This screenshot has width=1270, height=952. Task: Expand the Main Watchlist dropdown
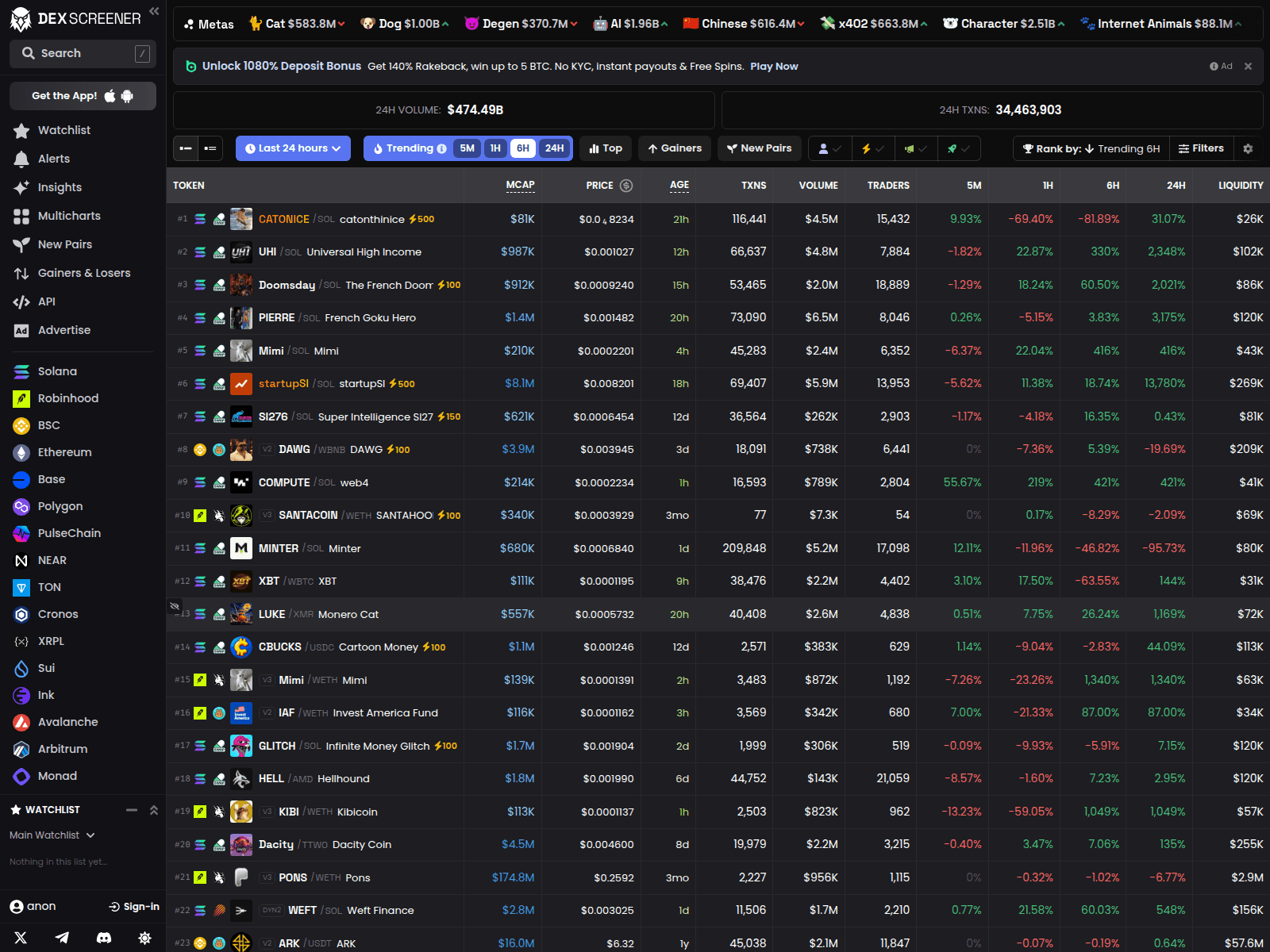[52, 835]
